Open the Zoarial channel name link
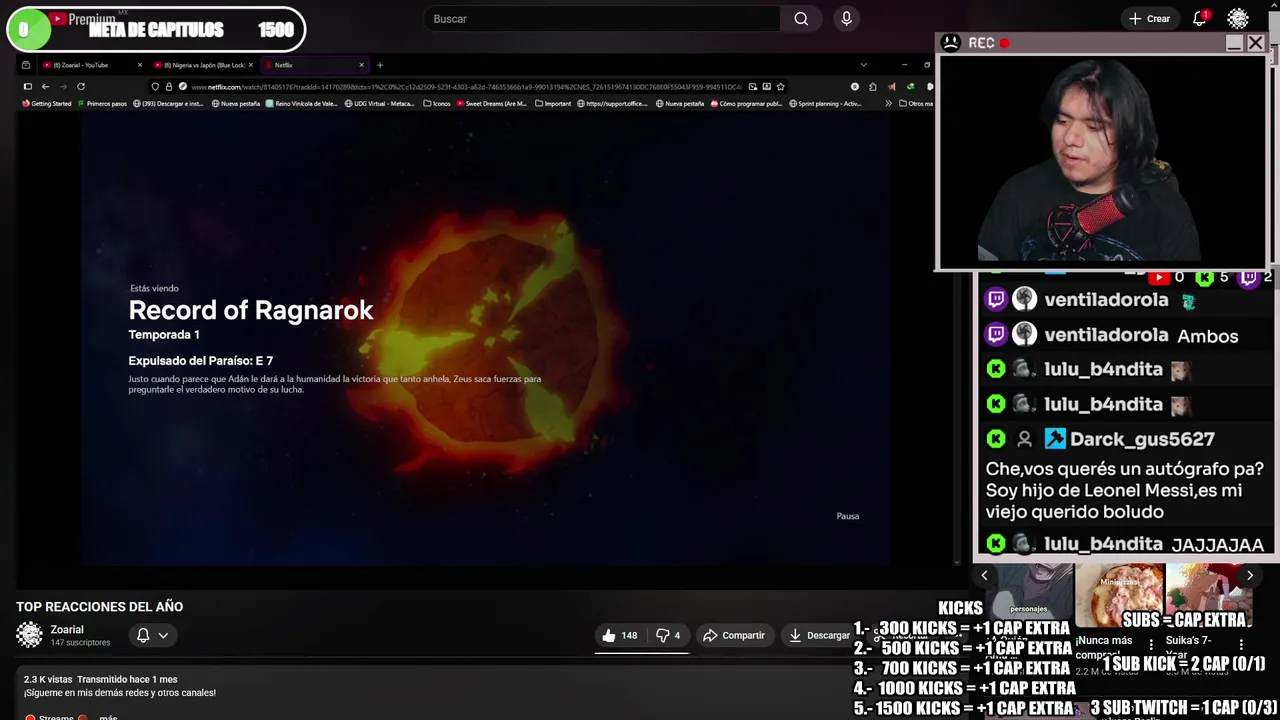Image resolution: width=1280 pixels, height=720 pixels. tap(67, 630)
